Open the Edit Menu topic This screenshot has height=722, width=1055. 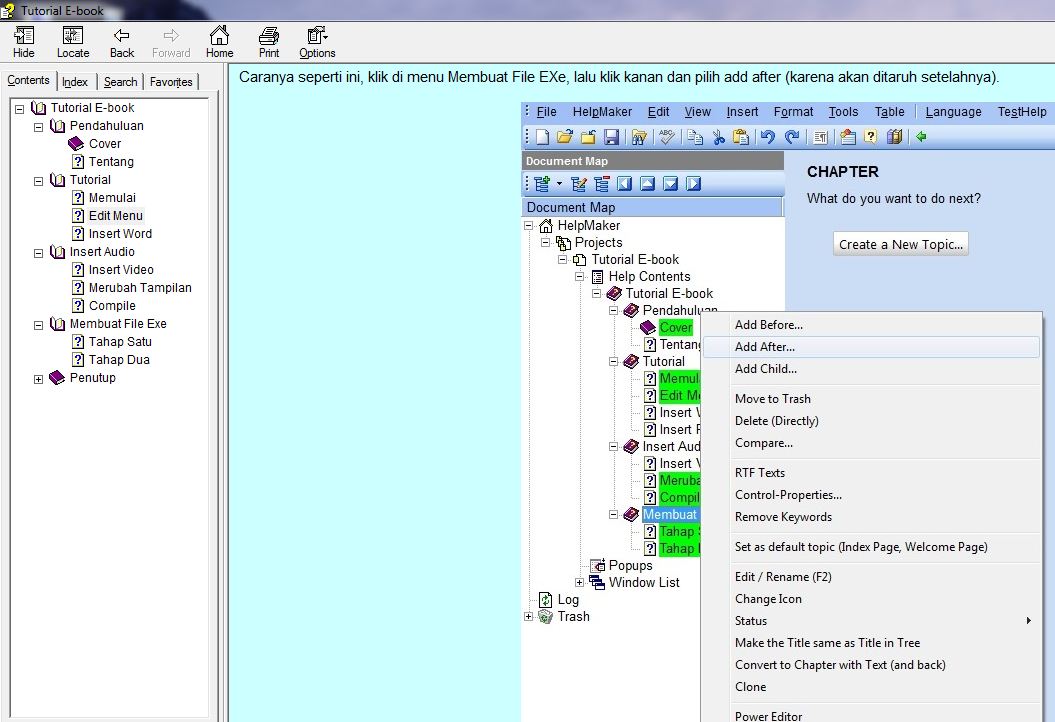[x=116, y=215]
